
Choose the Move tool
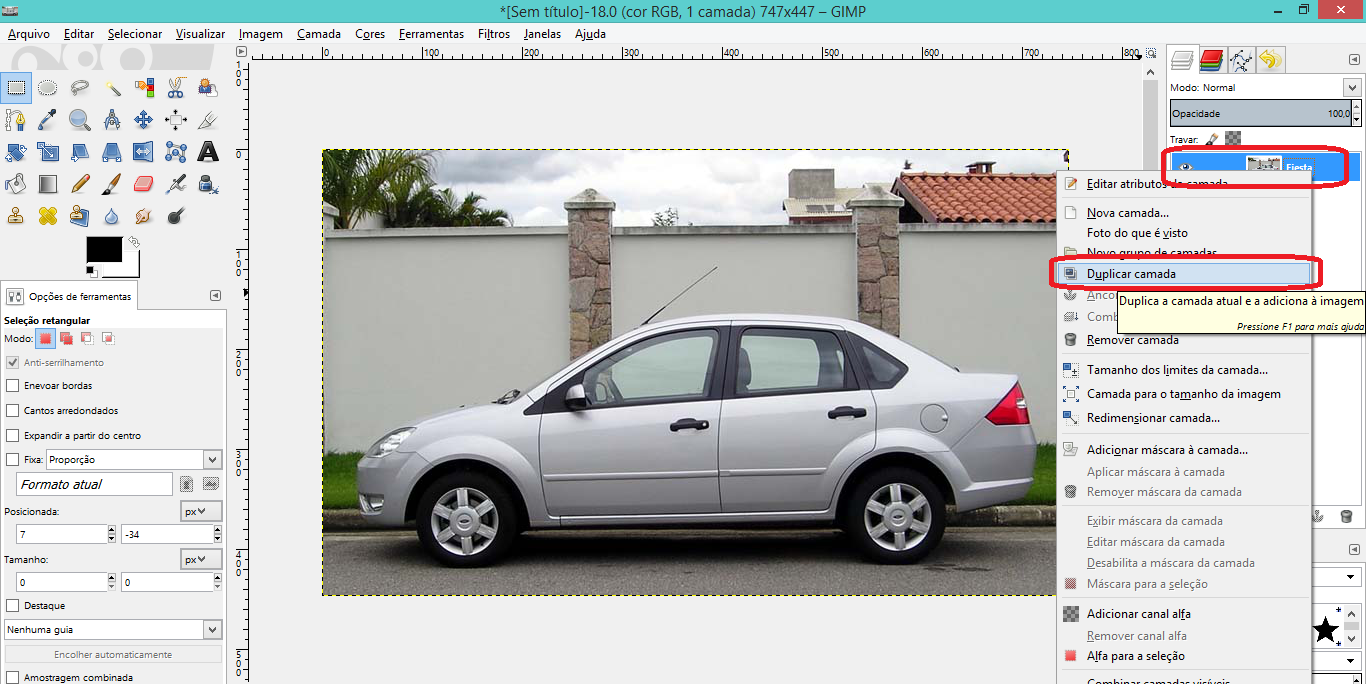(x=143, y=120)
